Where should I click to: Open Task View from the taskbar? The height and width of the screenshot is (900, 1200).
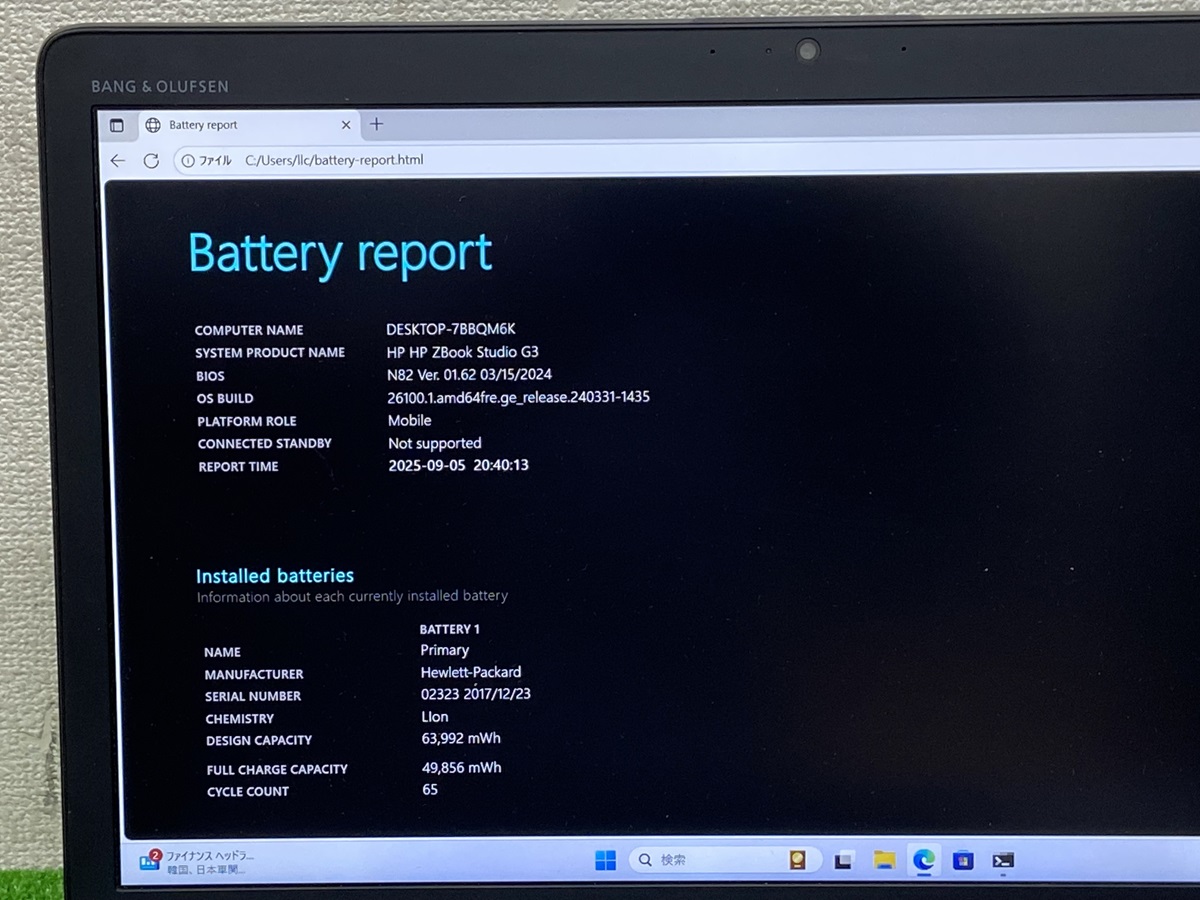[x=844, y=860]
